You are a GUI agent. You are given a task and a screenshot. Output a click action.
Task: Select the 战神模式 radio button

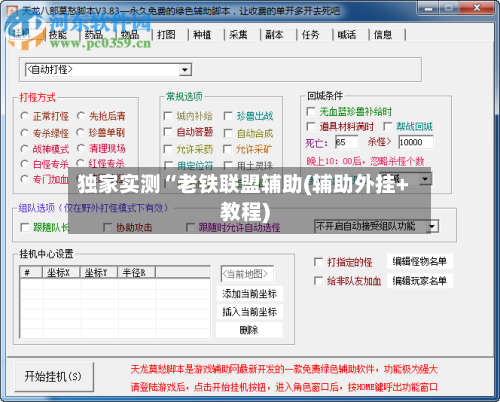(25, 149)
